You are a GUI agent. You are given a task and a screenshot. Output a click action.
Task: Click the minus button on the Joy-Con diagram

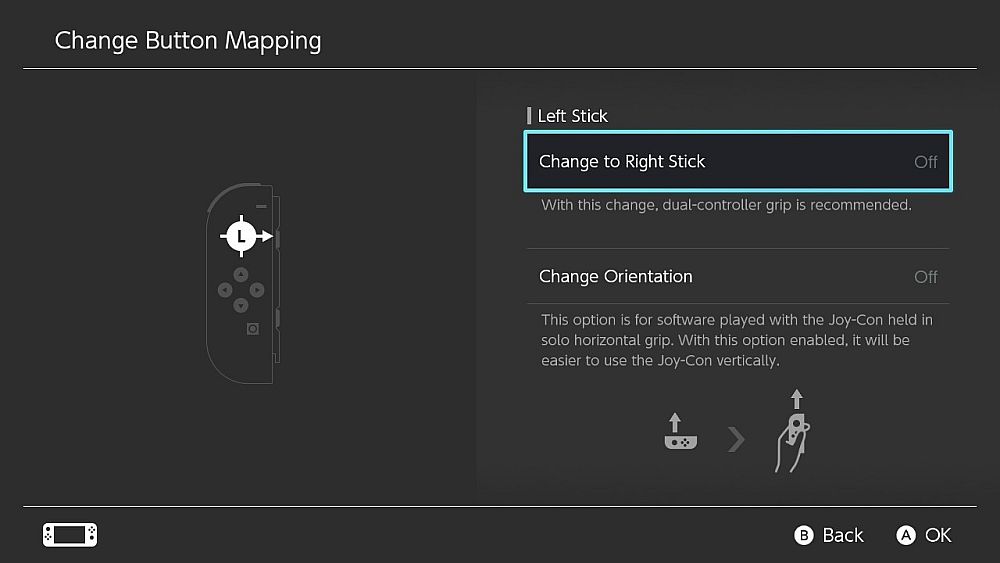click(261, 207)
